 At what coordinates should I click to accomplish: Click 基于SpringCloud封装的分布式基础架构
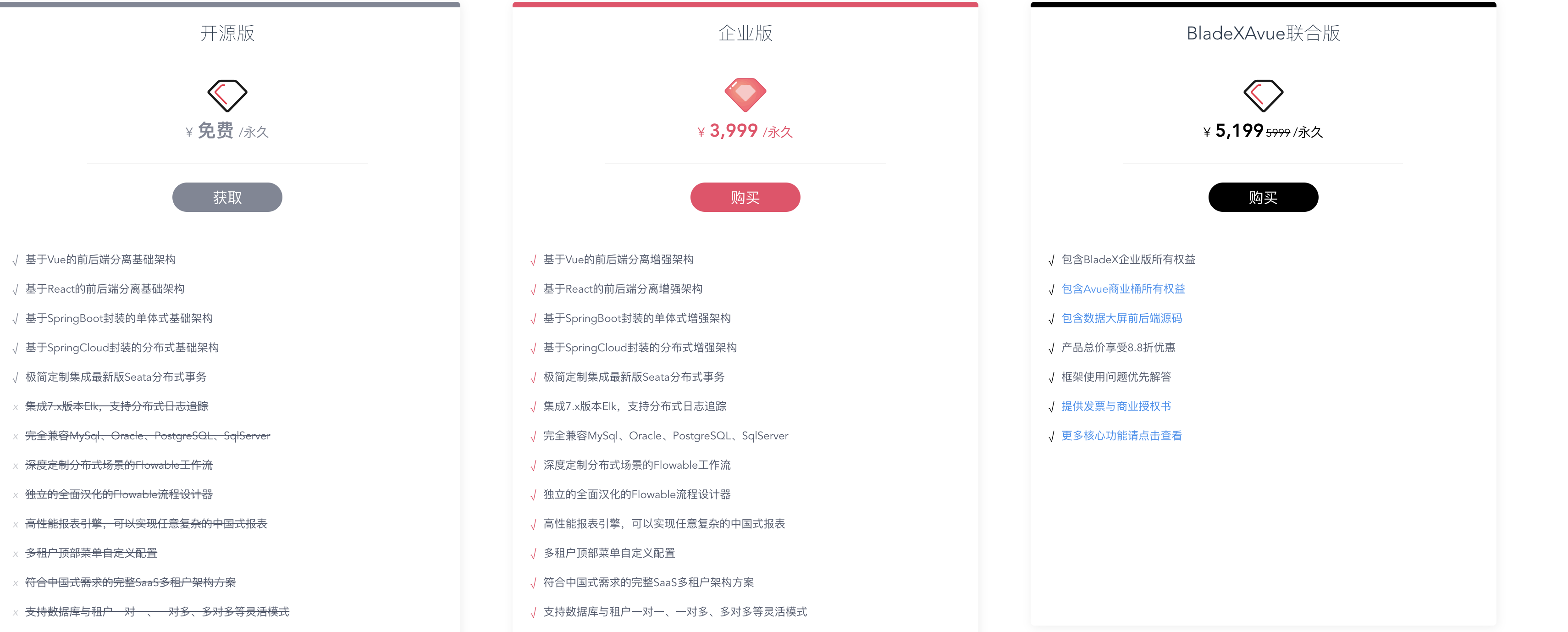(x=122, y=347)
